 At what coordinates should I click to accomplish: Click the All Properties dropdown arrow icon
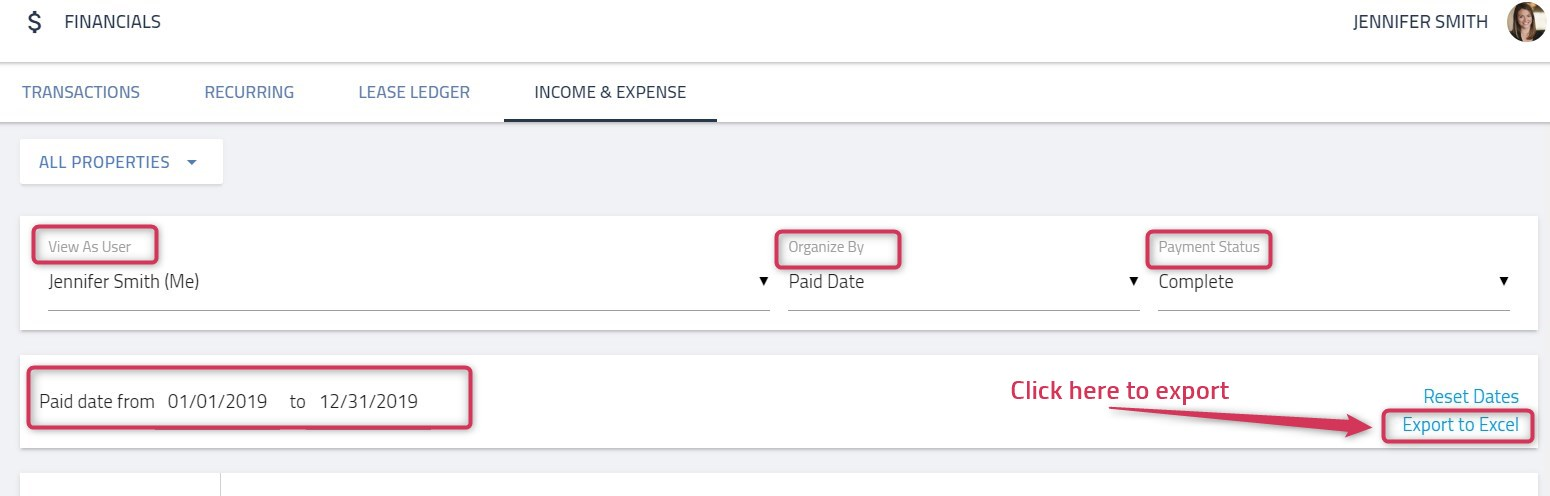(x=192, y=162)
